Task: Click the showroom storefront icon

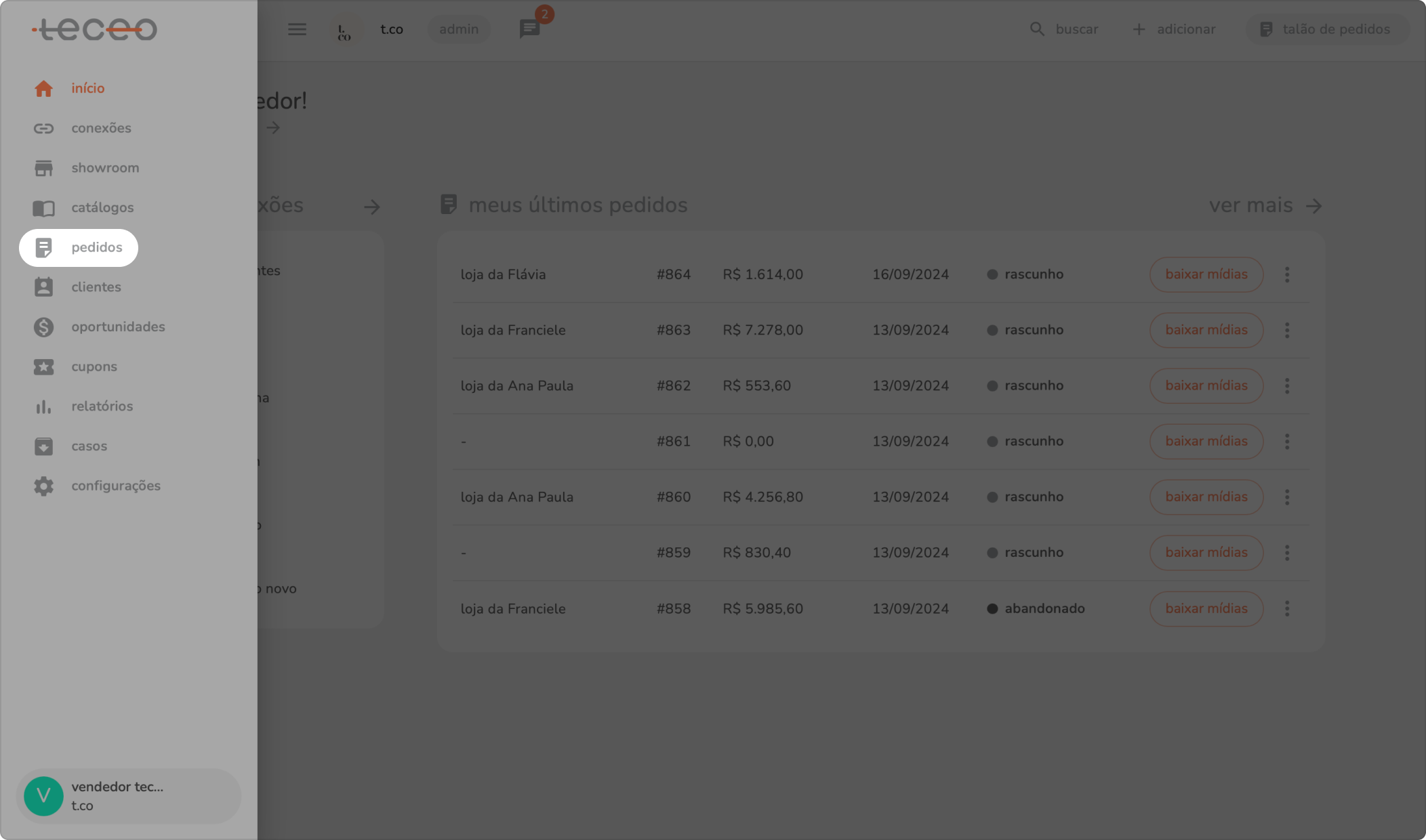Action: [43, 168]
